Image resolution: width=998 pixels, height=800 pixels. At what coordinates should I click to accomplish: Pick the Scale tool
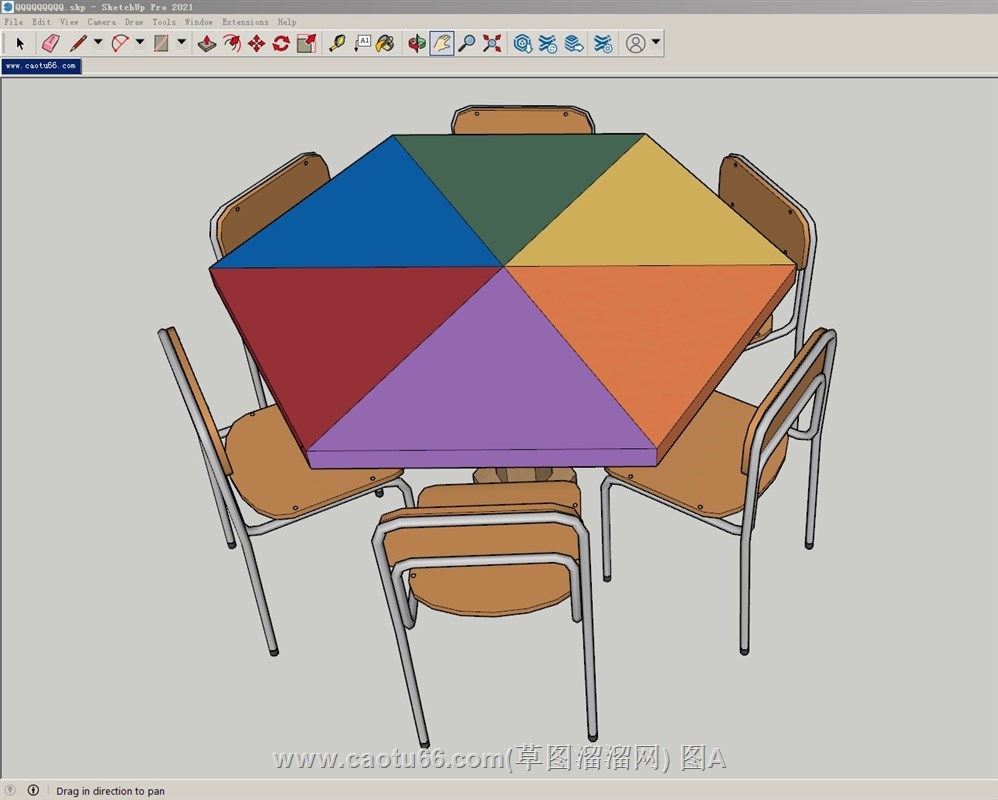tap(306, 43)
